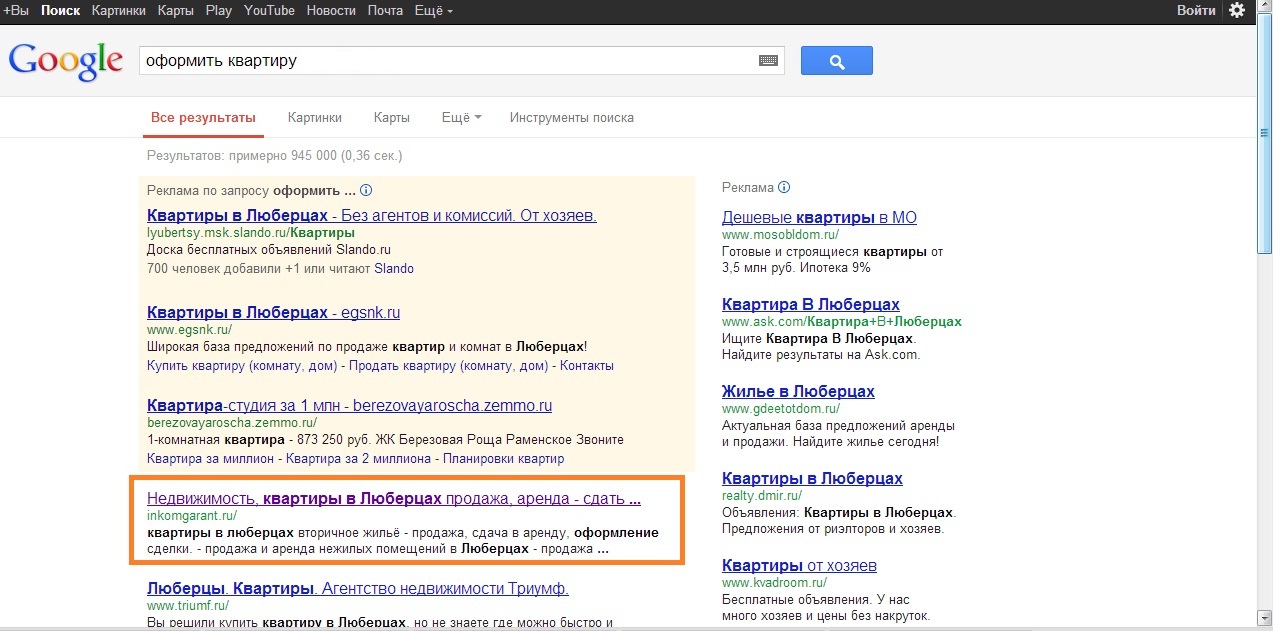
Task: Open Квартира-студия за 1 млн ad link
Action: click(x=349, y=406)
